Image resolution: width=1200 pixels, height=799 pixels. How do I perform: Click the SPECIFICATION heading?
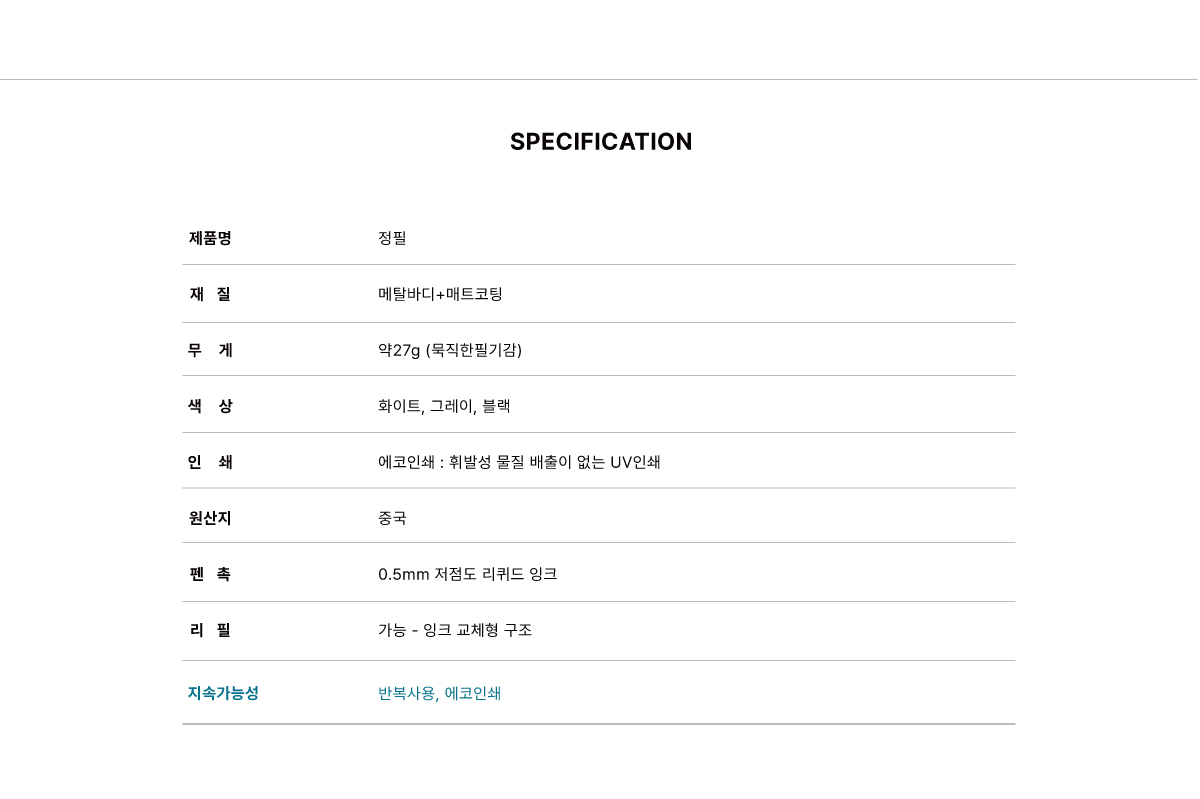(601, 142)
